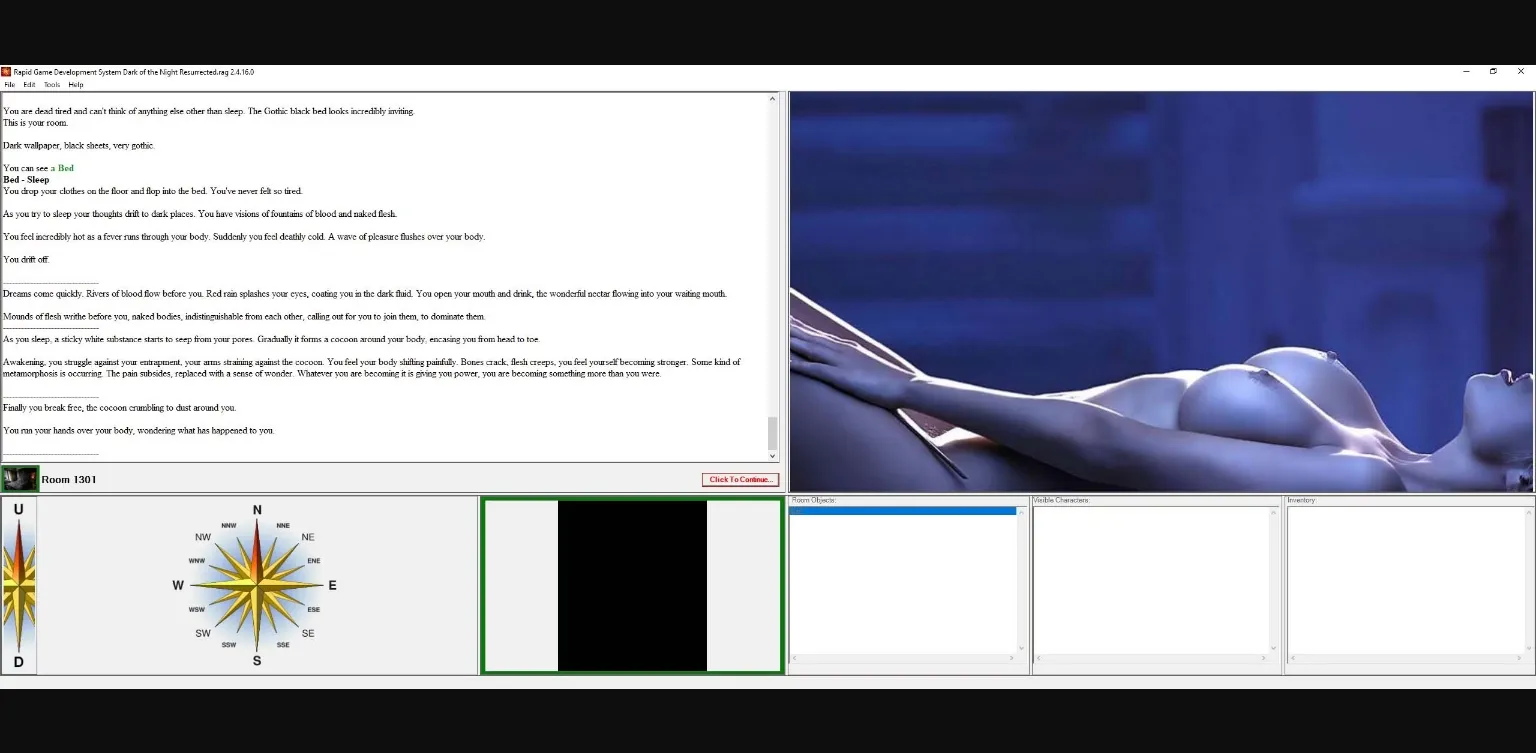Click the Room 1301 thumbnail icon
The height and width of the screenshot is (753, 1536).
click(20, 479)
